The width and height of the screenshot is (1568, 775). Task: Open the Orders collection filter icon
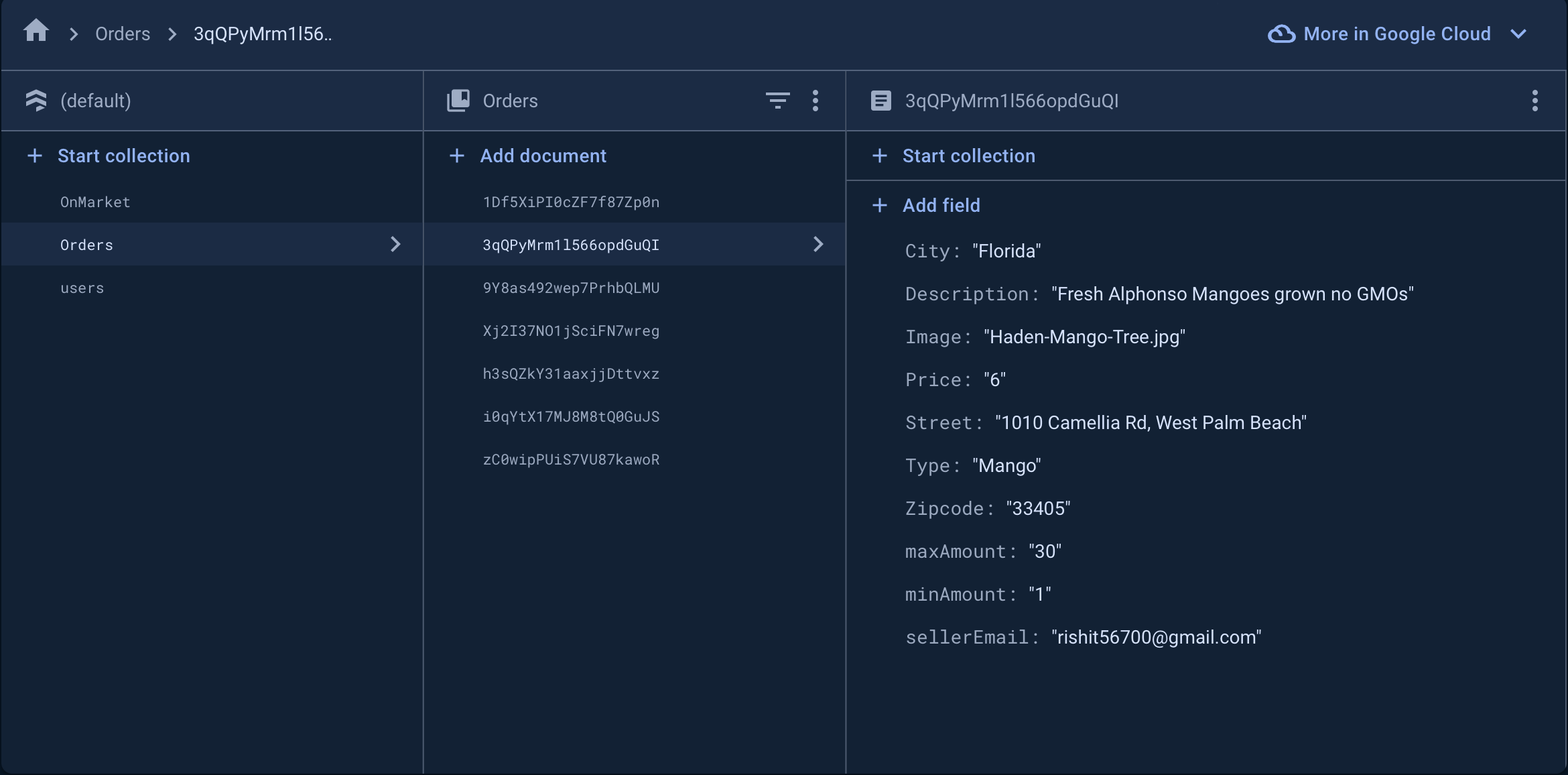[x=777, y=101]
